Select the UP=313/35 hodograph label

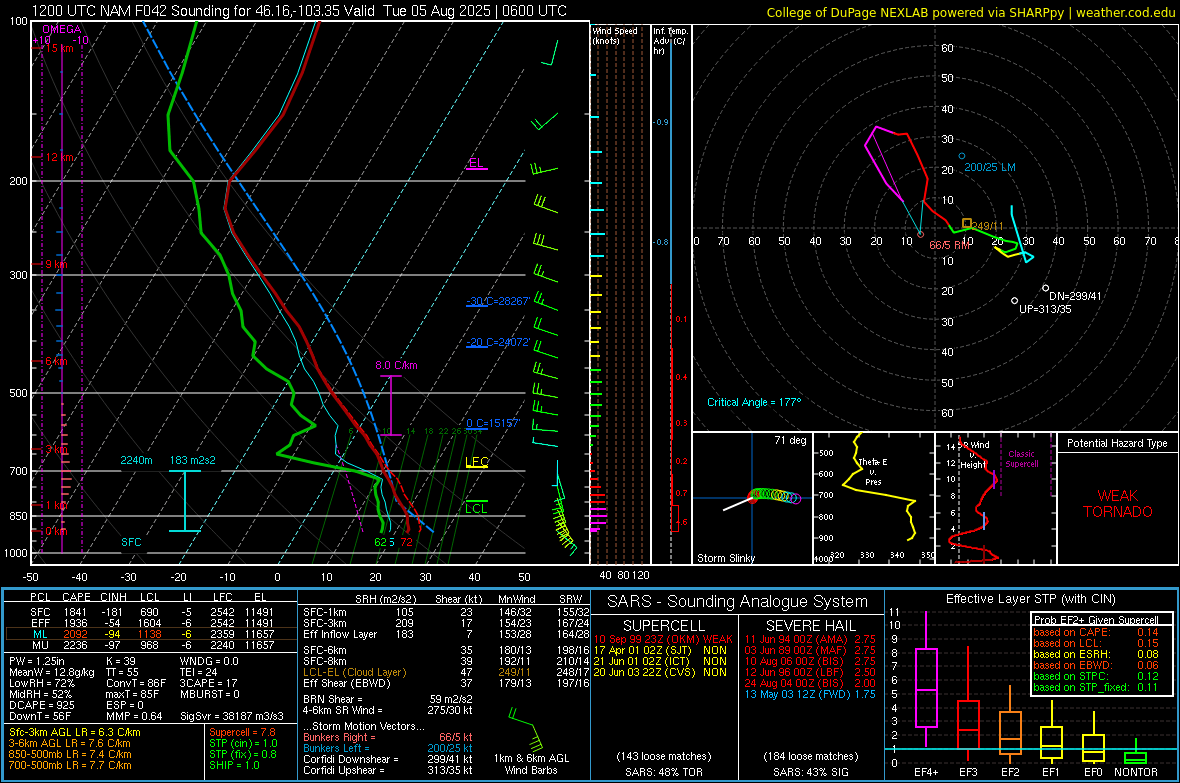click(1045, 309)
